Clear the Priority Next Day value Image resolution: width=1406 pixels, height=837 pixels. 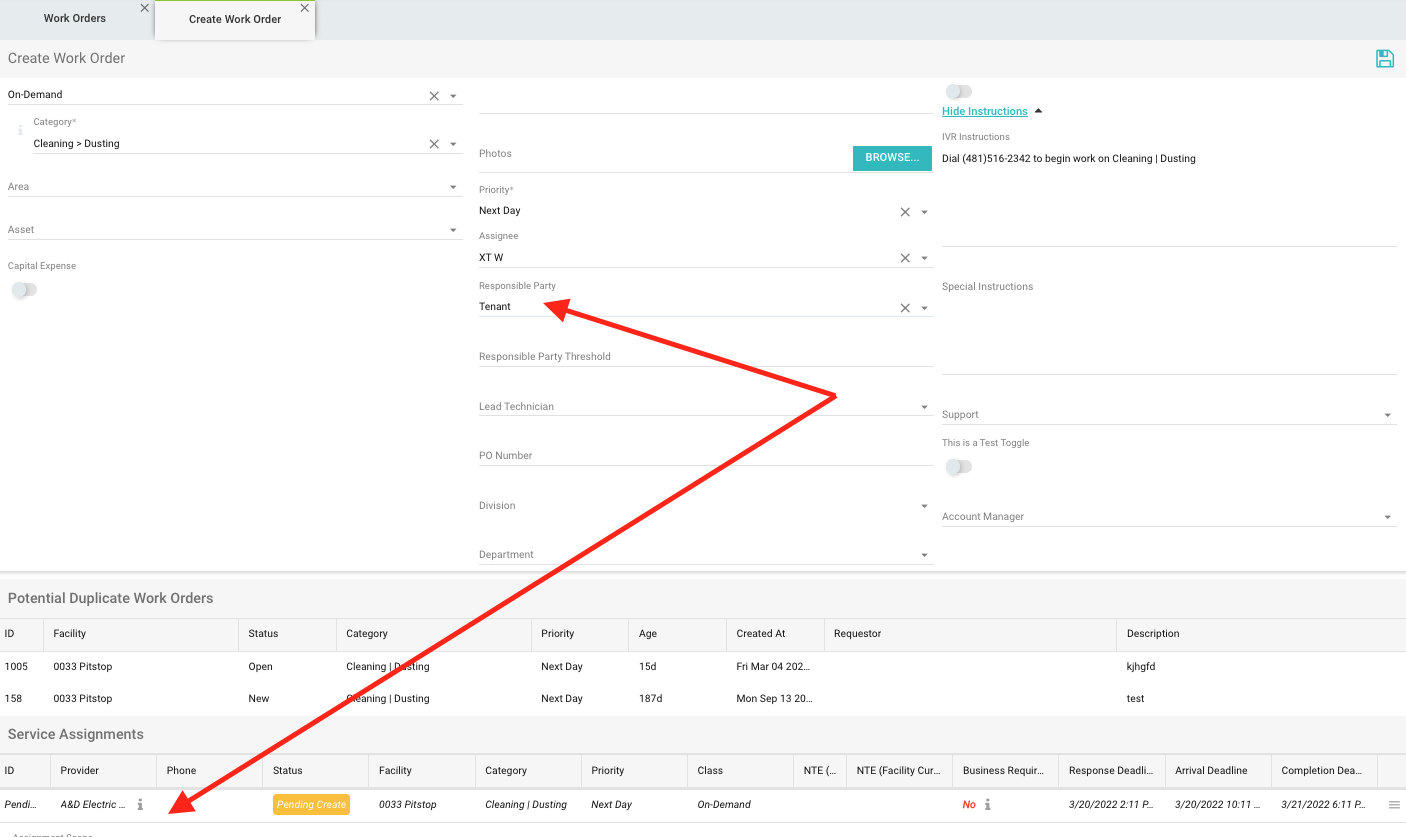(905, 212)
